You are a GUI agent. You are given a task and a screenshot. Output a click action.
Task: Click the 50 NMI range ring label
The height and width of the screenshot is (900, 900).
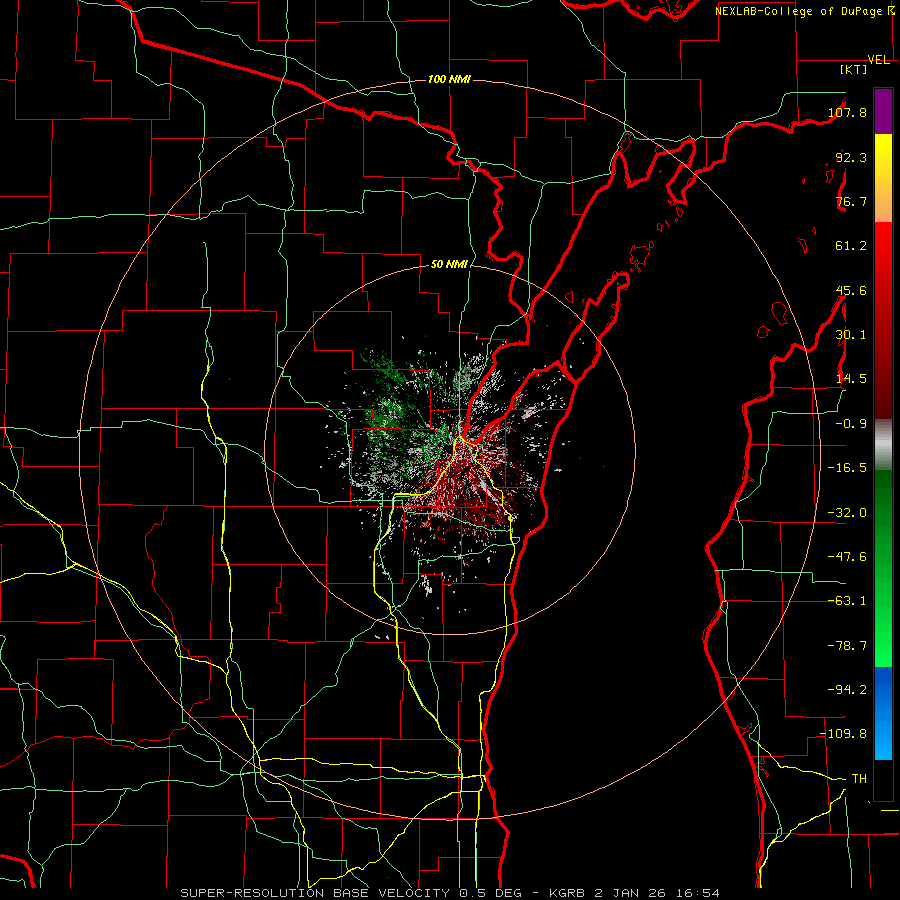click(449, 265)
